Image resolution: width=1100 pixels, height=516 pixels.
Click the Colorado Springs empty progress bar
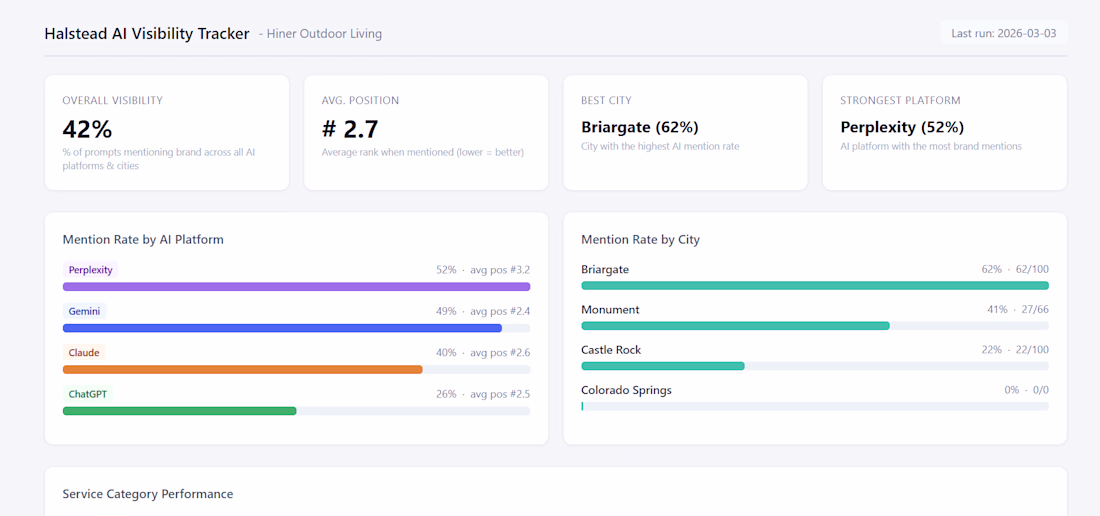tap(815, 406)
